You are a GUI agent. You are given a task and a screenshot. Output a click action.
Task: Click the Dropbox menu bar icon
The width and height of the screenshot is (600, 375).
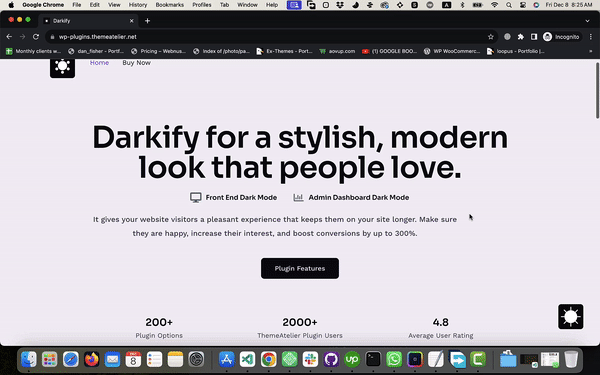pyautogui.click(x=340, y=5)
